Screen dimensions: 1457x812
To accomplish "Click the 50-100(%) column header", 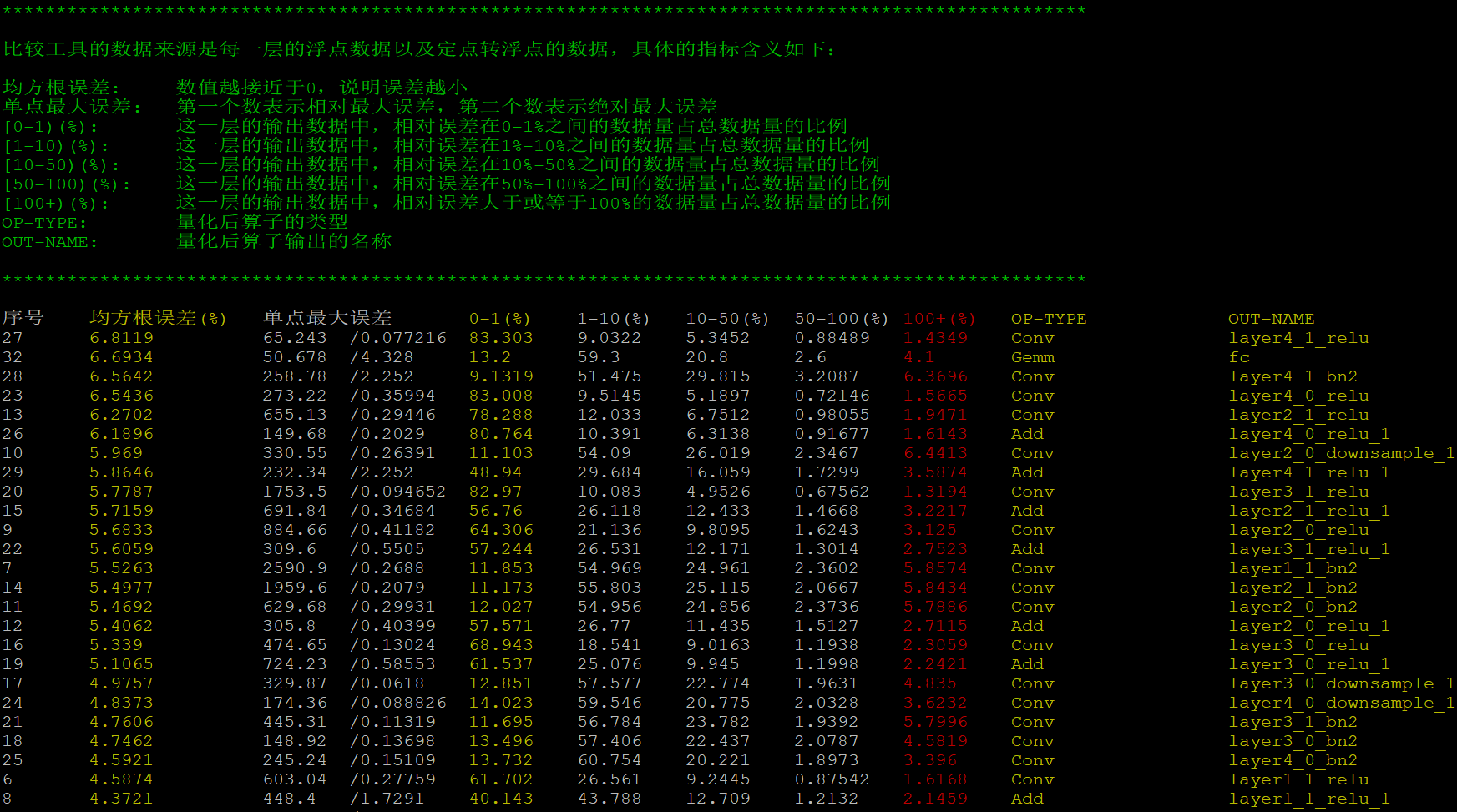I will (842, 319).
